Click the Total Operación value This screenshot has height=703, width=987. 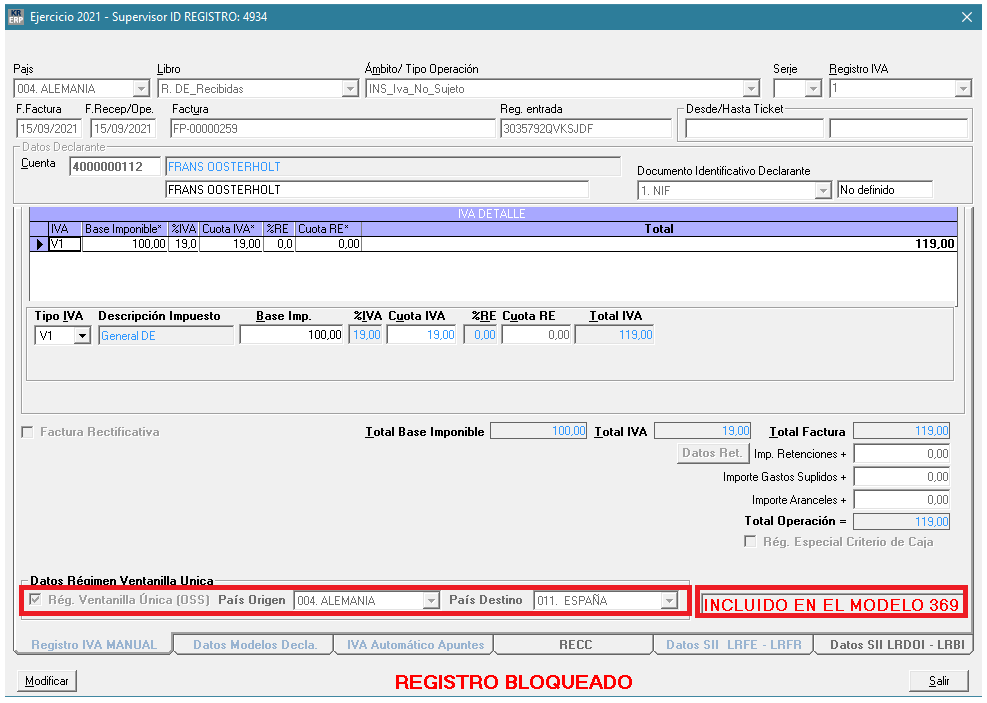(901, 522)
